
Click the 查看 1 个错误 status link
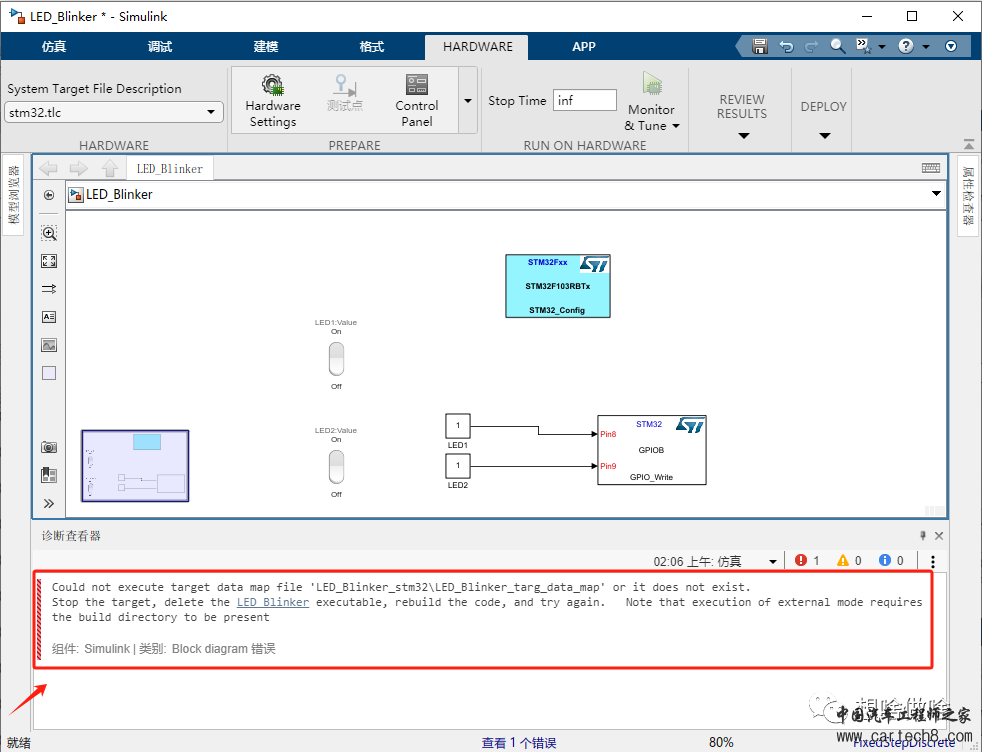[519, 743]
